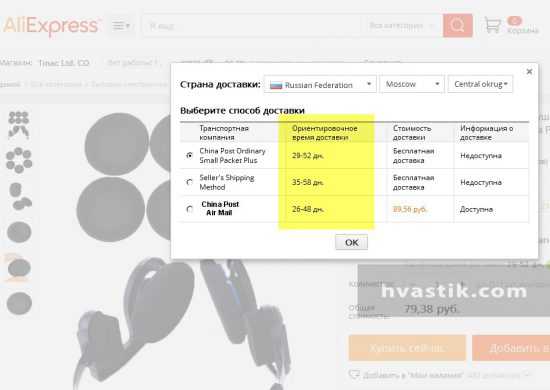This screenshot has width=550, height=390.
Task: Open the hamburger categories menu icon
Action: [x=121, y=26]
